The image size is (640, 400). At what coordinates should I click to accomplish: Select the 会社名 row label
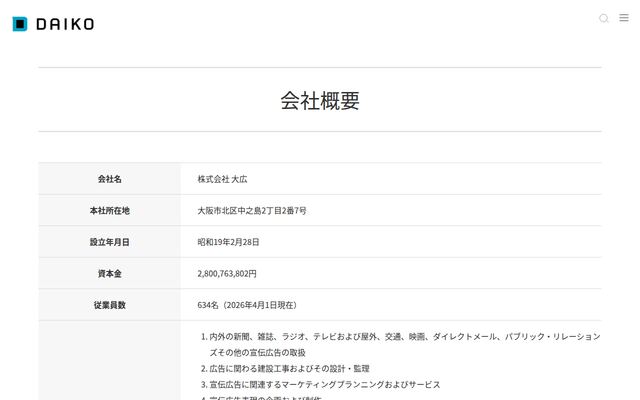tap(109, 179)
